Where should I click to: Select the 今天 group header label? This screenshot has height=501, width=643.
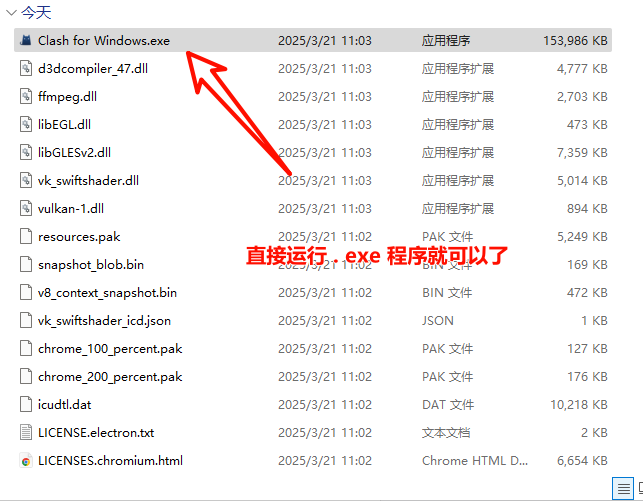(x=37, y=14)
